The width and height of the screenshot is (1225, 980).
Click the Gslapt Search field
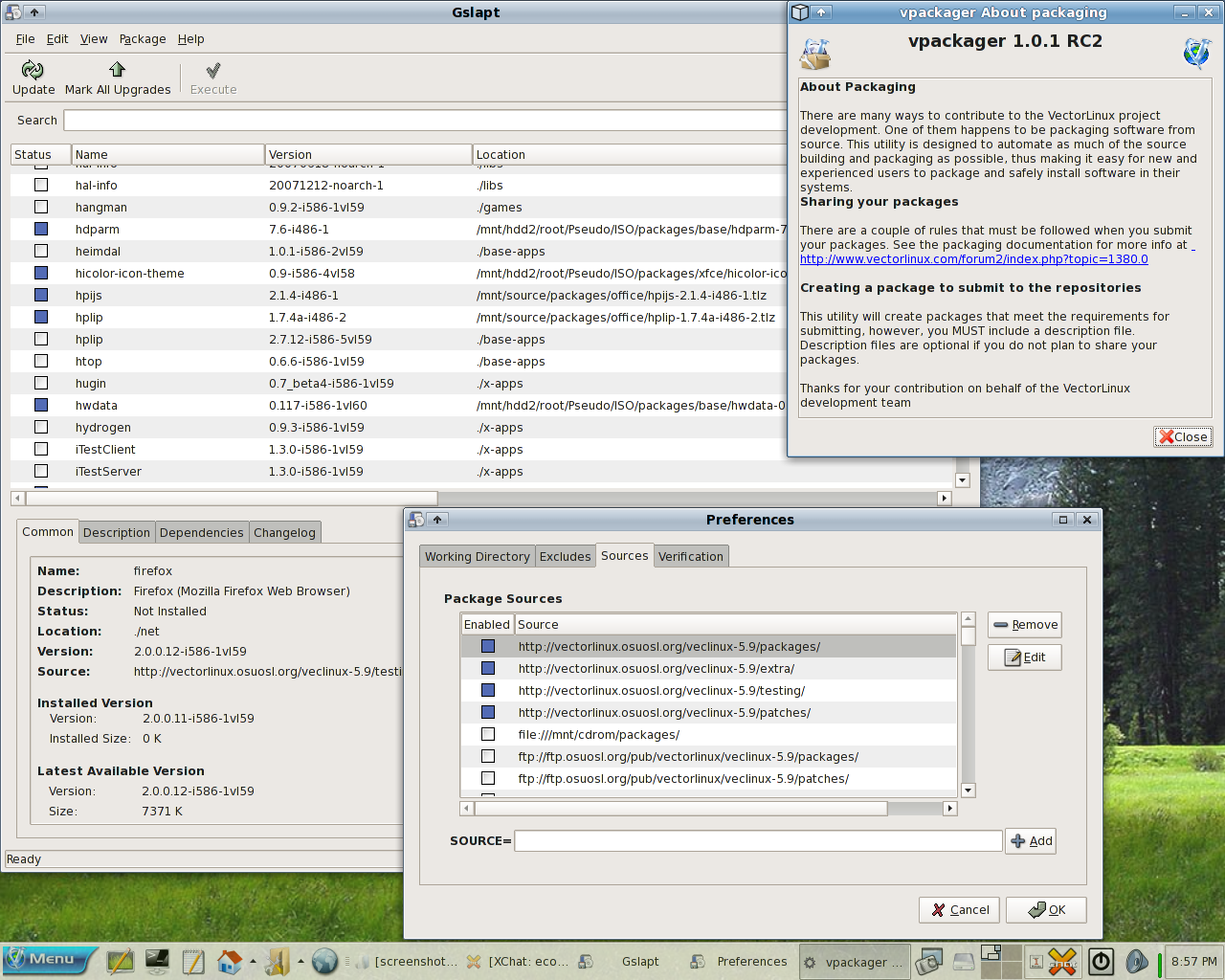(x=426, y=121)
